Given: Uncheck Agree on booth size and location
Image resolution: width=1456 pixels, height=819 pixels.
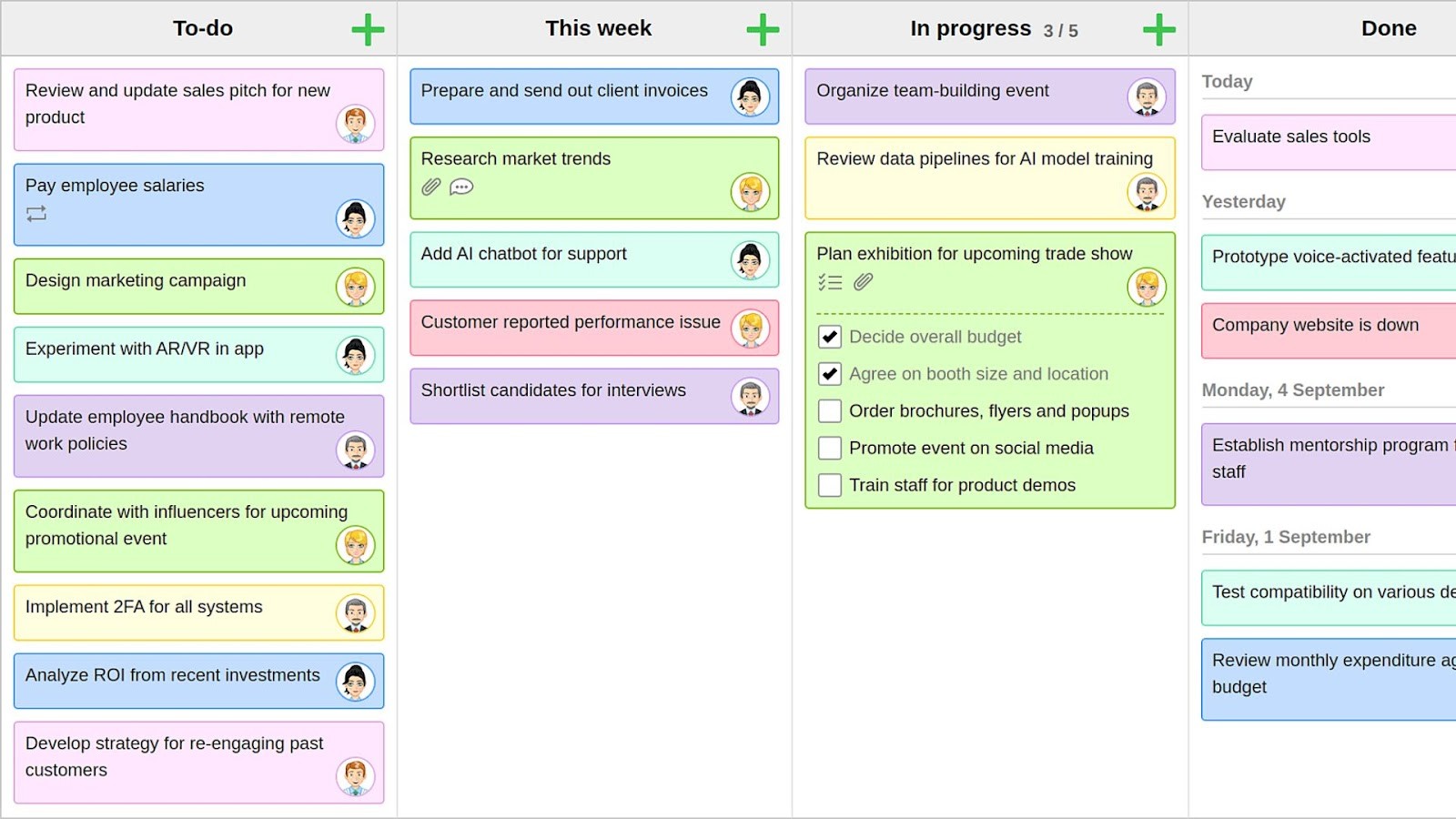Looking at the screenshot, I should 829,373.
